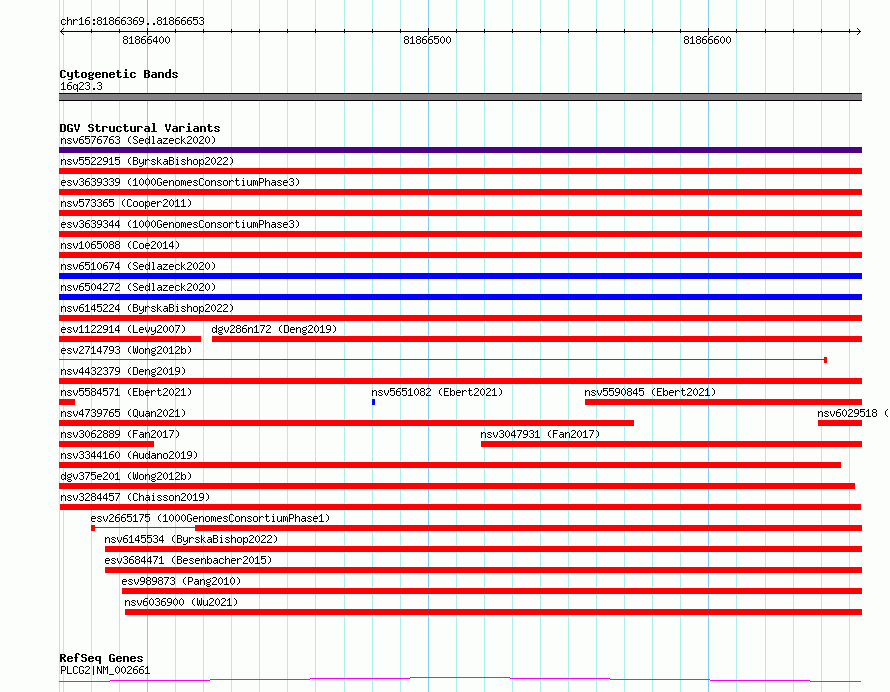890x692 pixels.
Task: Click nsv3284457 (Chaisson2019) label
Action: pos(135,497)
